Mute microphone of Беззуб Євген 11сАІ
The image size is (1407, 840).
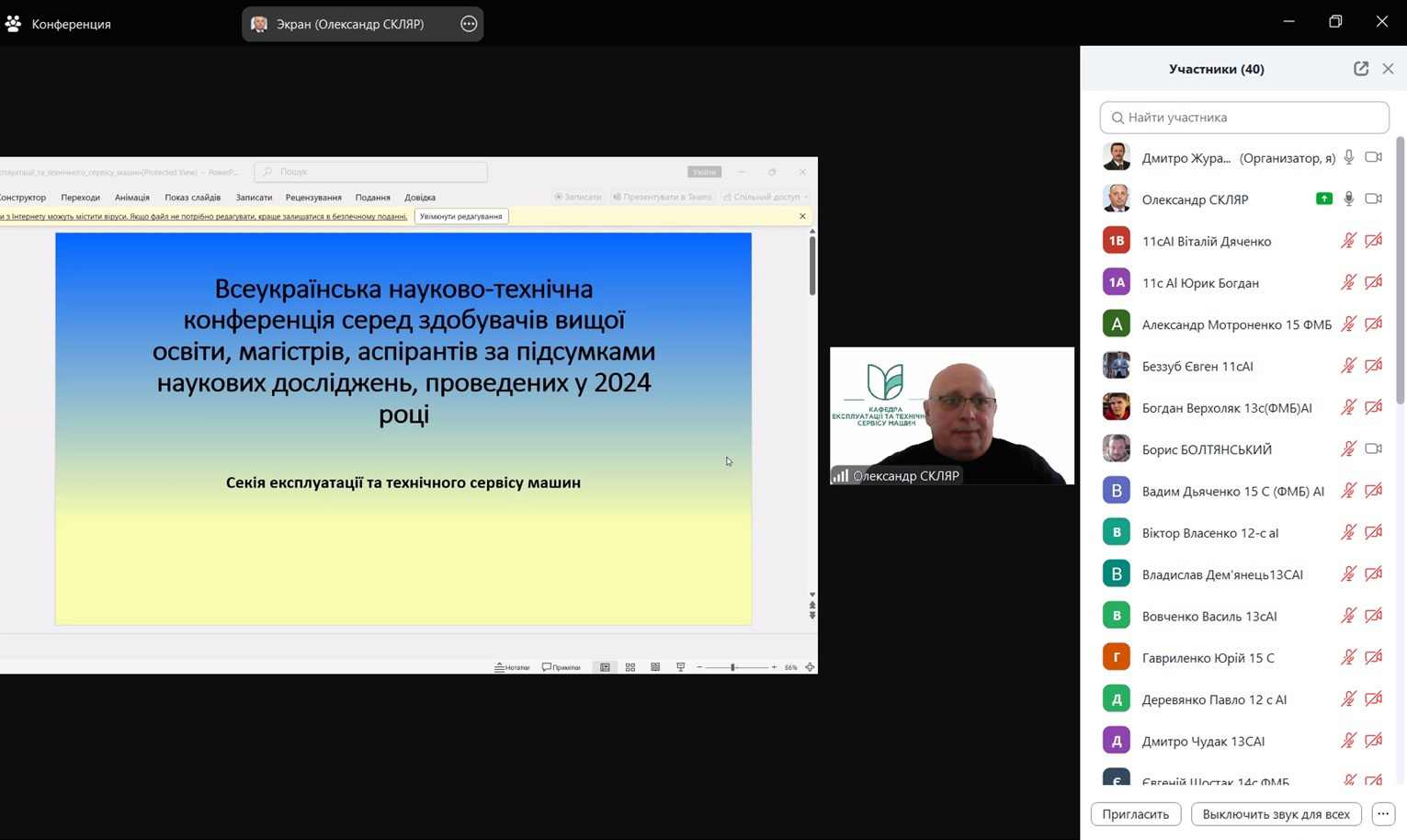click(x=1348, y=365)
